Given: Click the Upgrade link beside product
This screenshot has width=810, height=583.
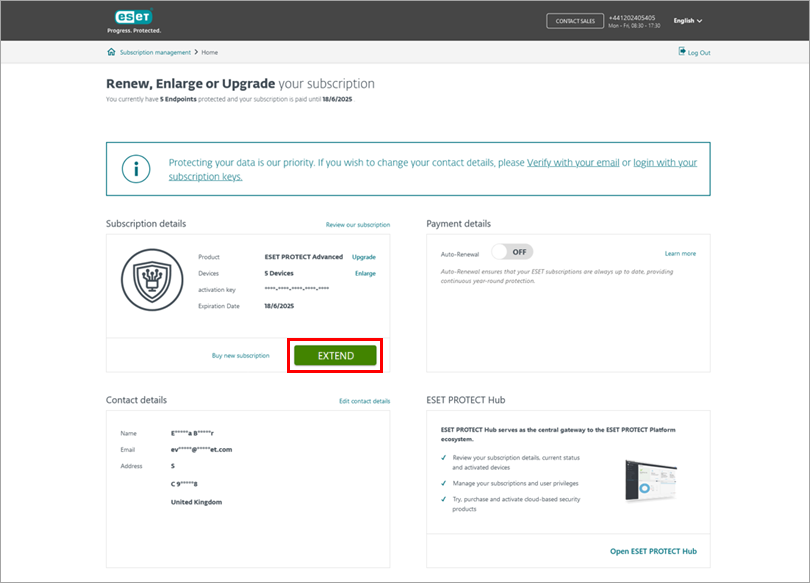Looking at the screenshot, I should [x=363, y=257].
